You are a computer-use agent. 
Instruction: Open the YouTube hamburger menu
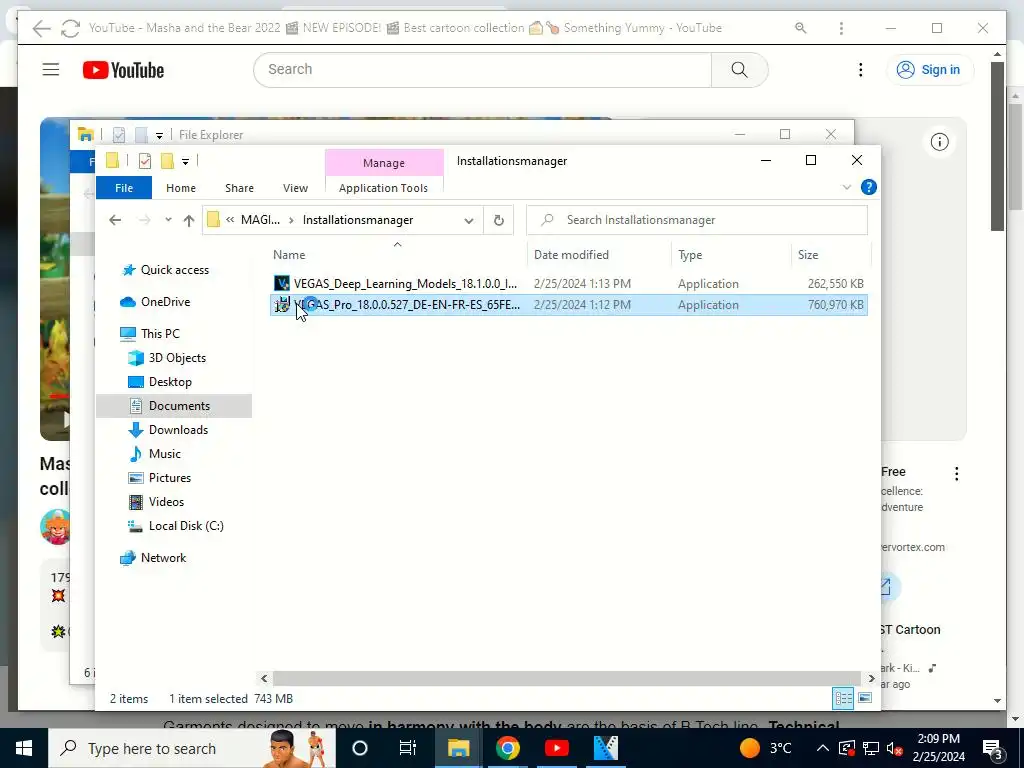tap(51, 70)
